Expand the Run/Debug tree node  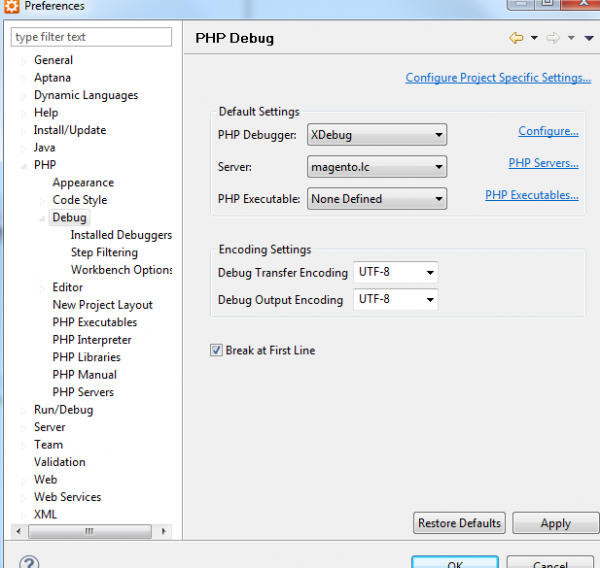point(24,410)
